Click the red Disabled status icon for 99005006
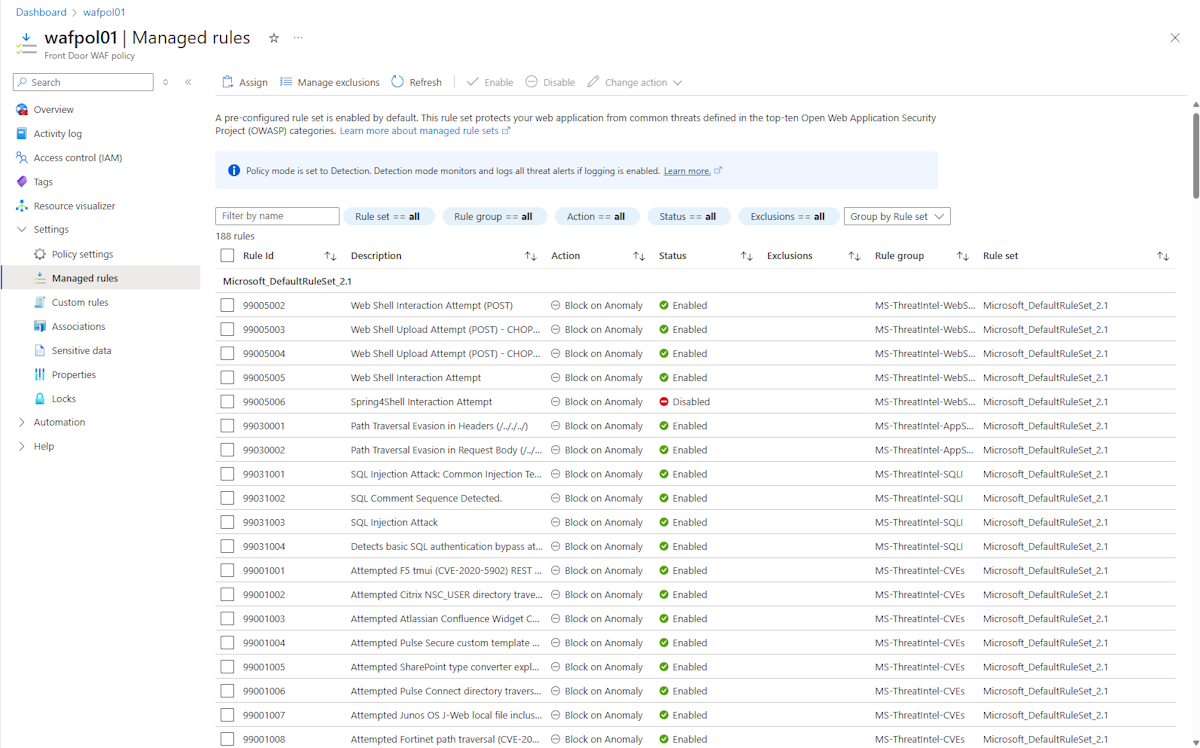The height and width of the screenshot is (748, 1200). pos(664,402)
